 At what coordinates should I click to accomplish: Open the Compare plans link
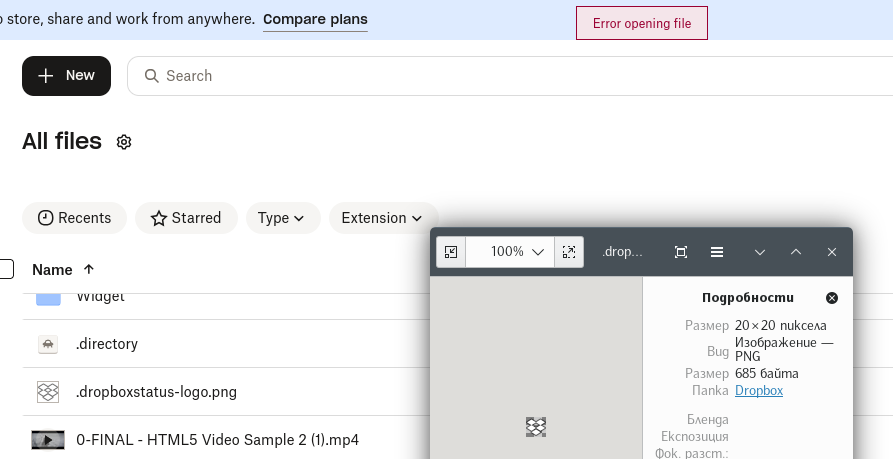(x=315, y=19)
